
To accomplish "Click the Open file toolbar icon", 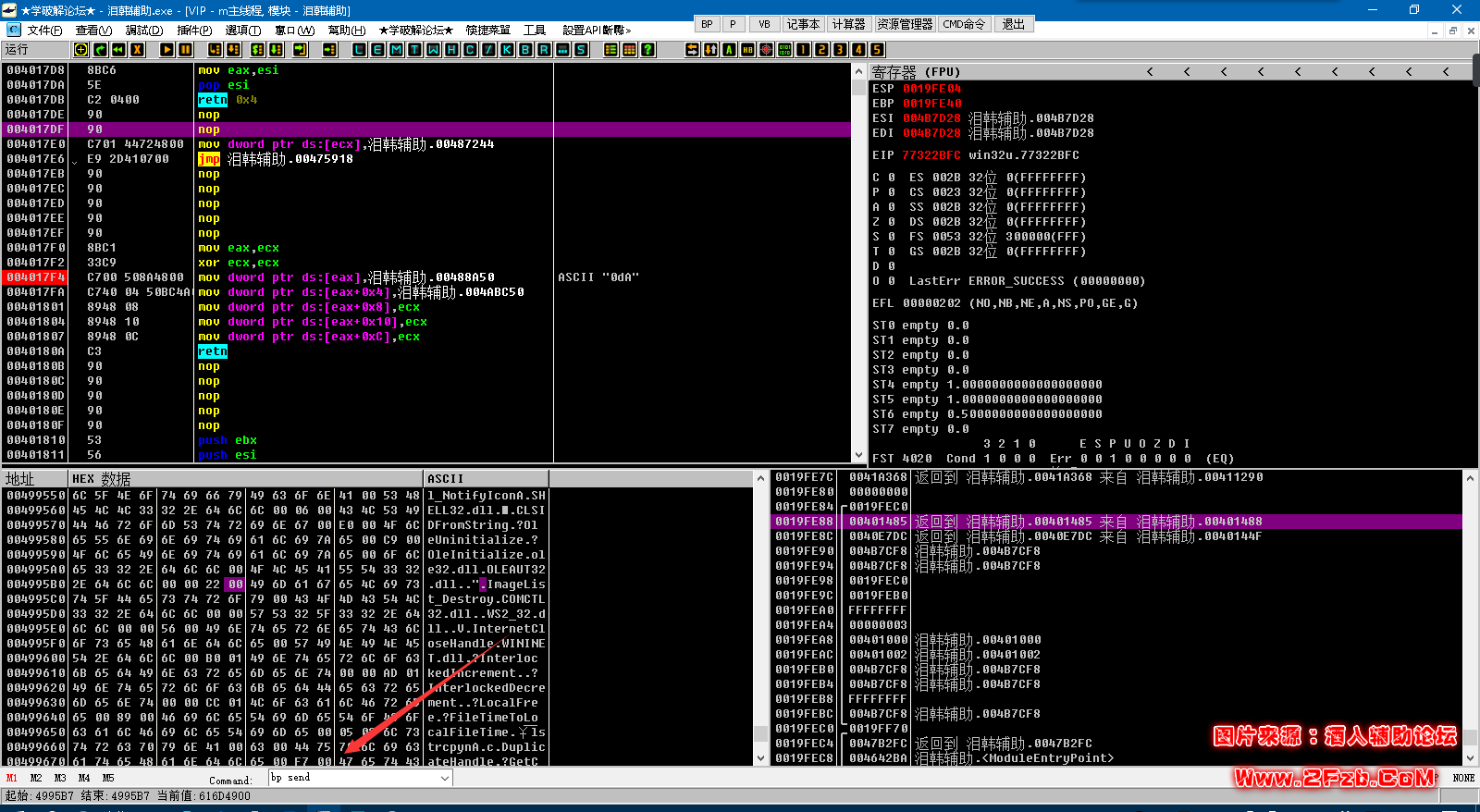I will (x=81, y=50).
